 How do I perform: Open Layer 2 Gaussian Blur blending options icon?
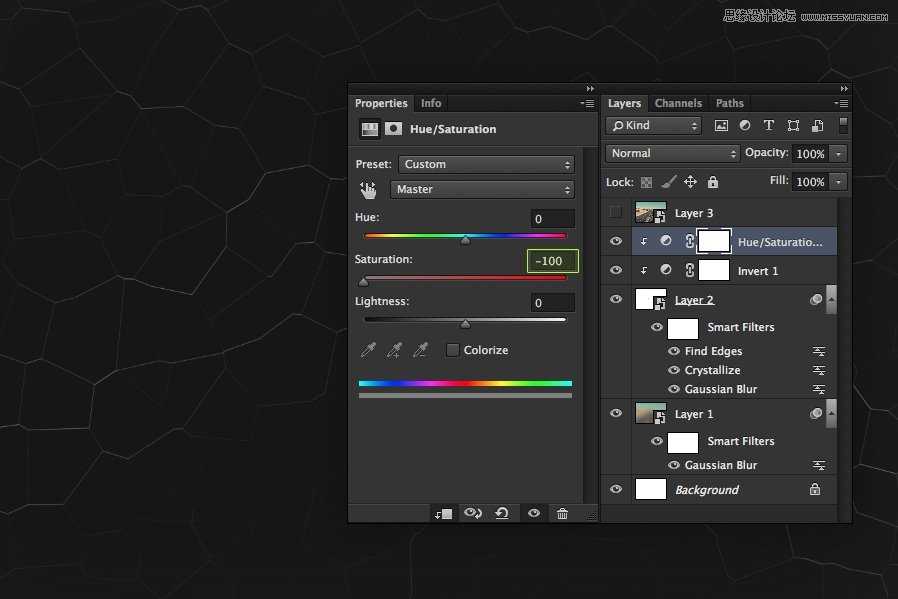point(819,389)
